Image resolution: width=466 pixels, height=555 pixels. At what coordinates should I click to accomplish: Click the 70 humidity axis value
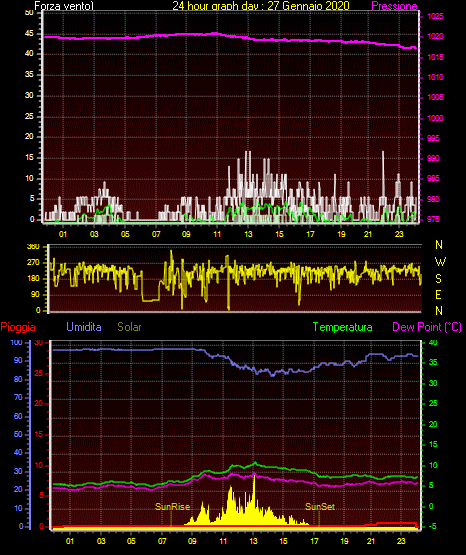18,397
